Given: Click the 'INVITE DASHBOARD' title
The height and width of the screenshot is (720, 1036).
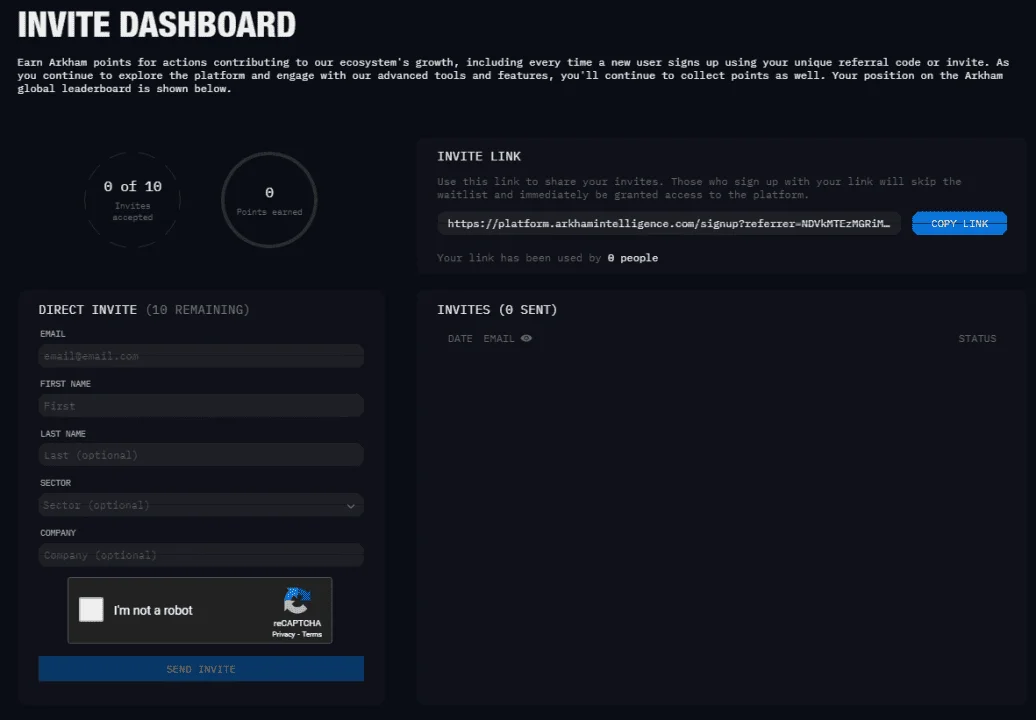Looking at the screenshot, I should 157,24.
